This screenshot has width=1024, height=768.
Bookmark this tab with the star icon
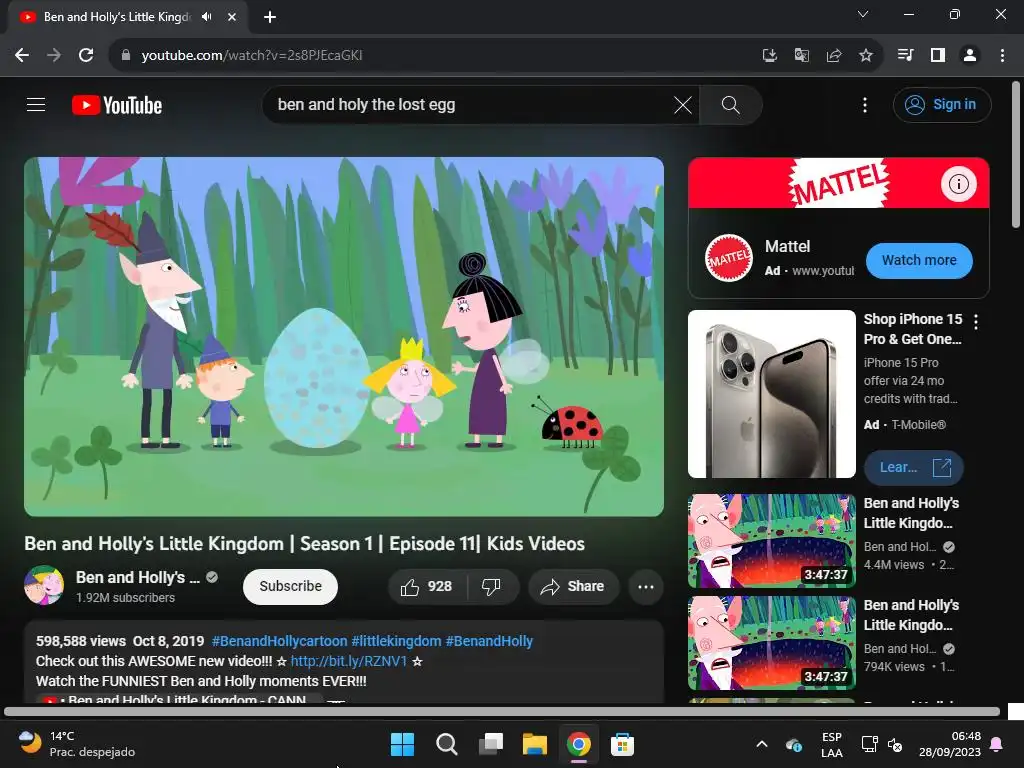(x=865, y=56)
